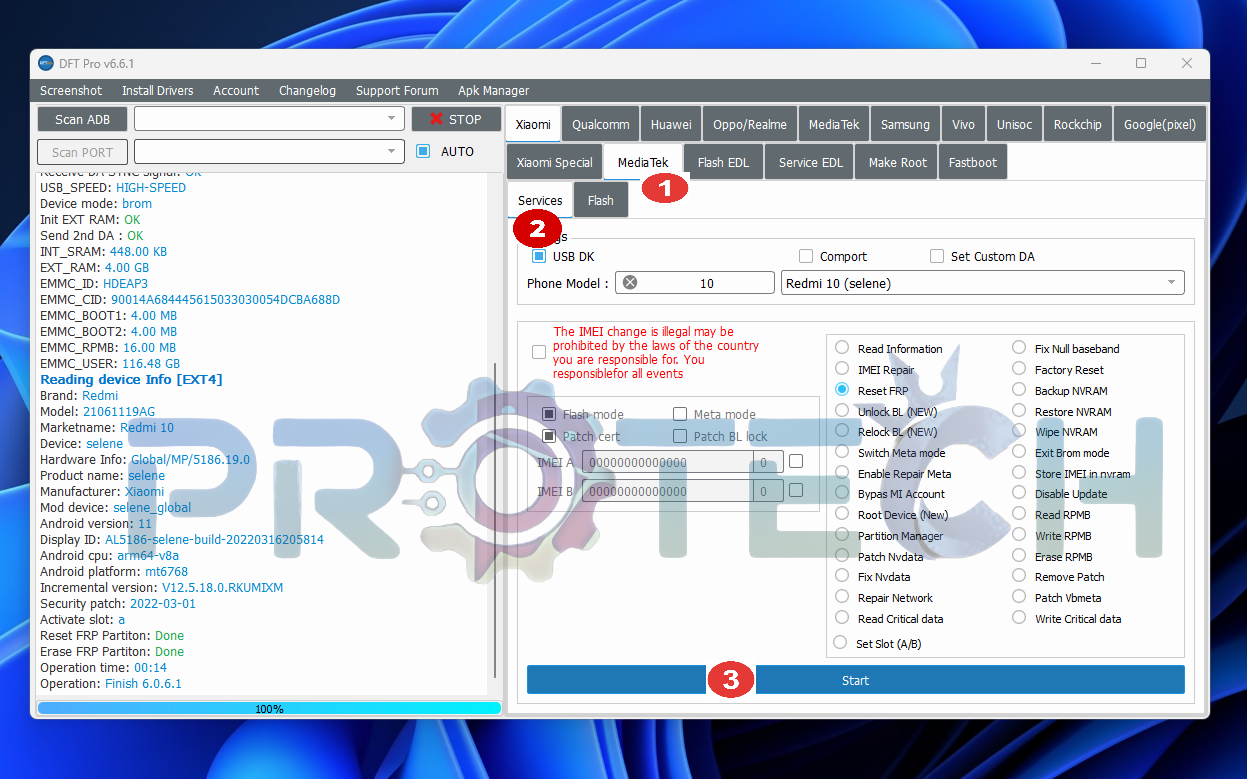Switch to the Huawei tab
1247x779 pixels.
tap(671, 124)
